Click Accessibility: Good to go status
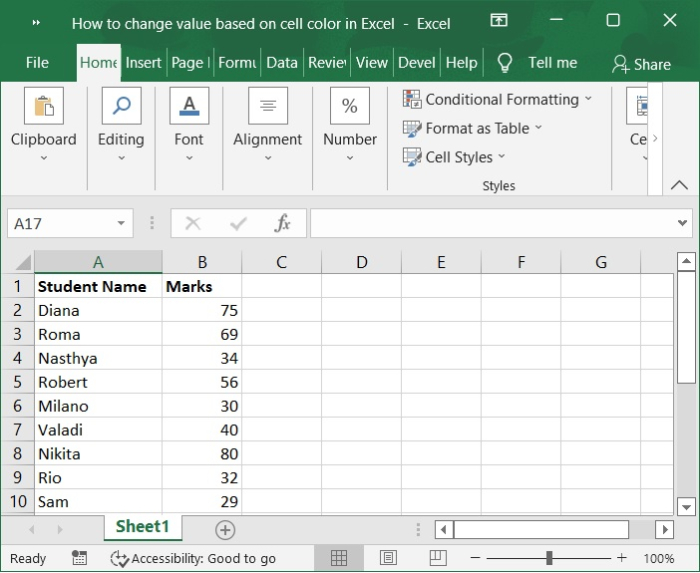 (x=193, y=559)
